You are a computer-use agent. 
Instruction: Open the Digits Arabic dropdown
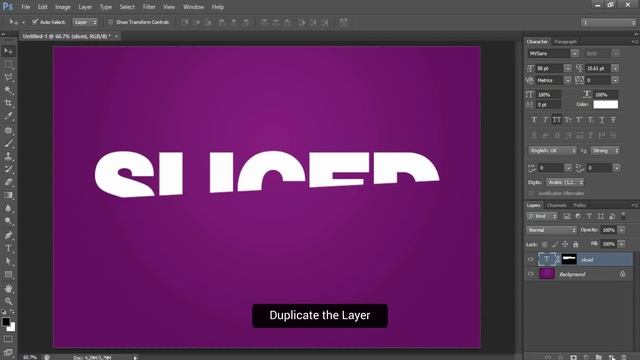point(565,182)
